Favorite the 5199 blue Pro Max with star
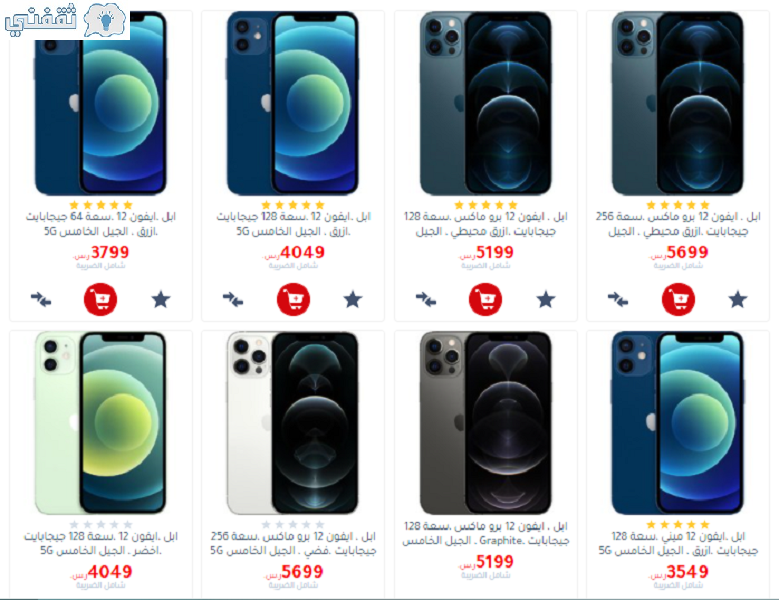 point(545,300)
